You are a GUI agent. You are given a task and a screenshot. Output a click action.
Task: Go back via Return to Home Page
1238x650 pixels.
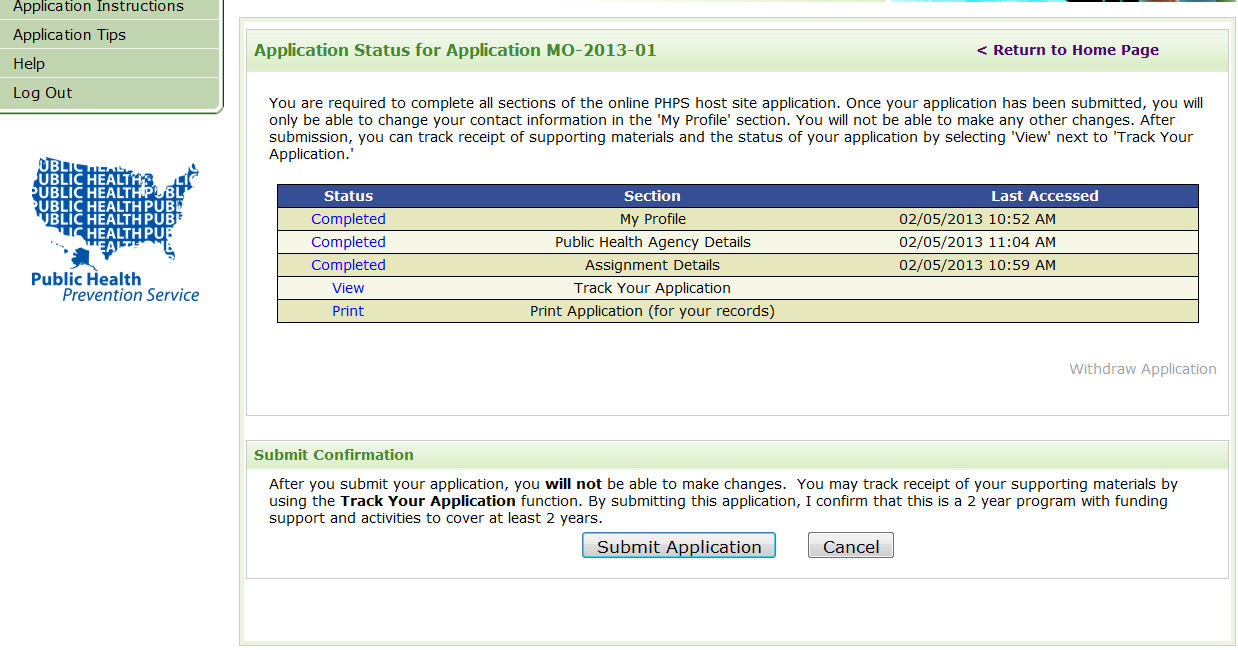click(x=1067, y=50)
